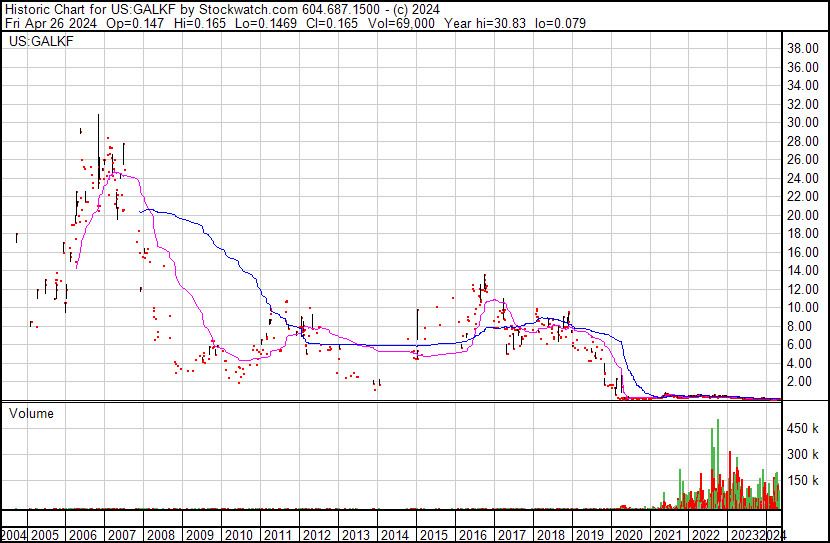Click the 30.00 price level label
Viewport: 830px width, 543px height.
(804, 122)
